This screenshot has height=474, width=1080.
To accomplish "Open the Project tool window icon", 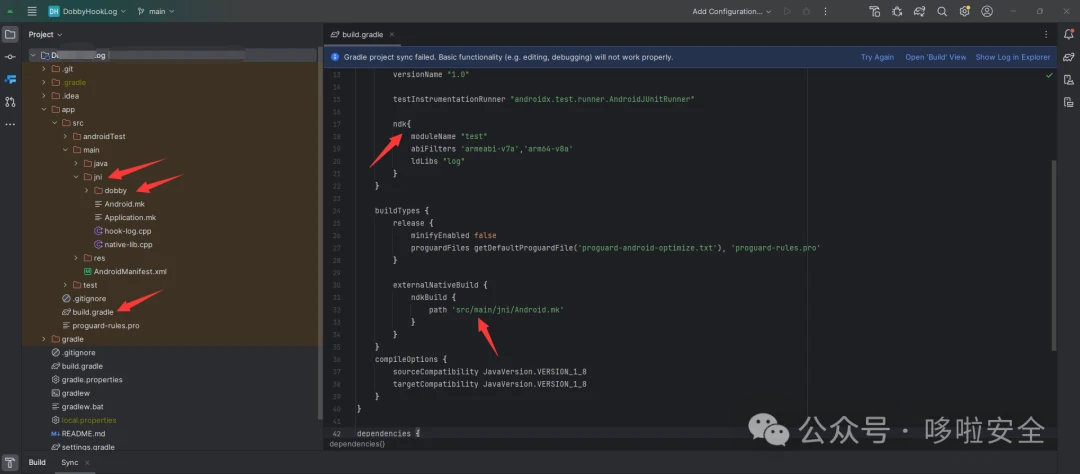I will pos(10,34).
